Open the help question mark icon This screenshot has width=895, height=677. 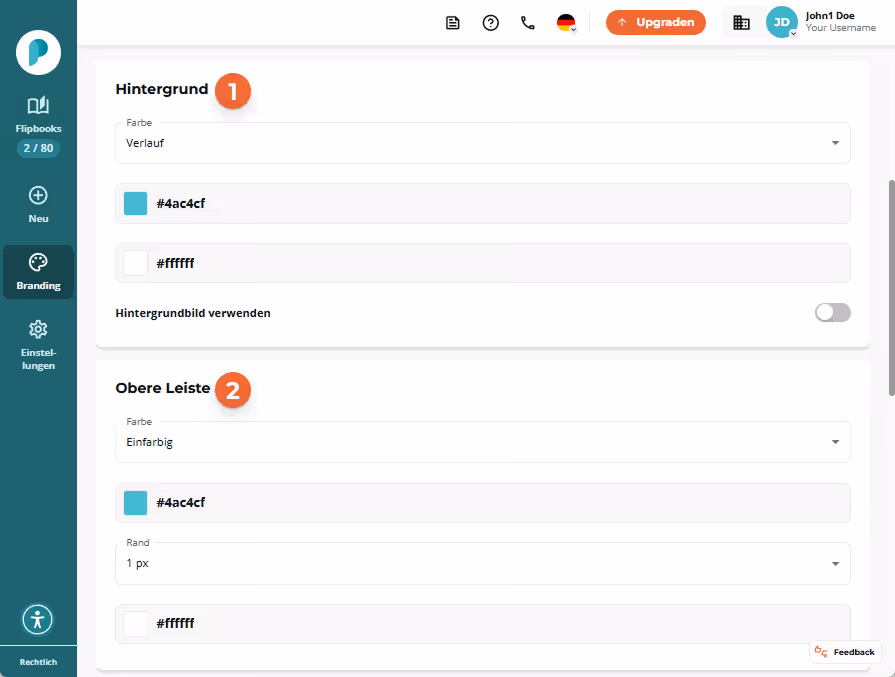tap(490, 23)
